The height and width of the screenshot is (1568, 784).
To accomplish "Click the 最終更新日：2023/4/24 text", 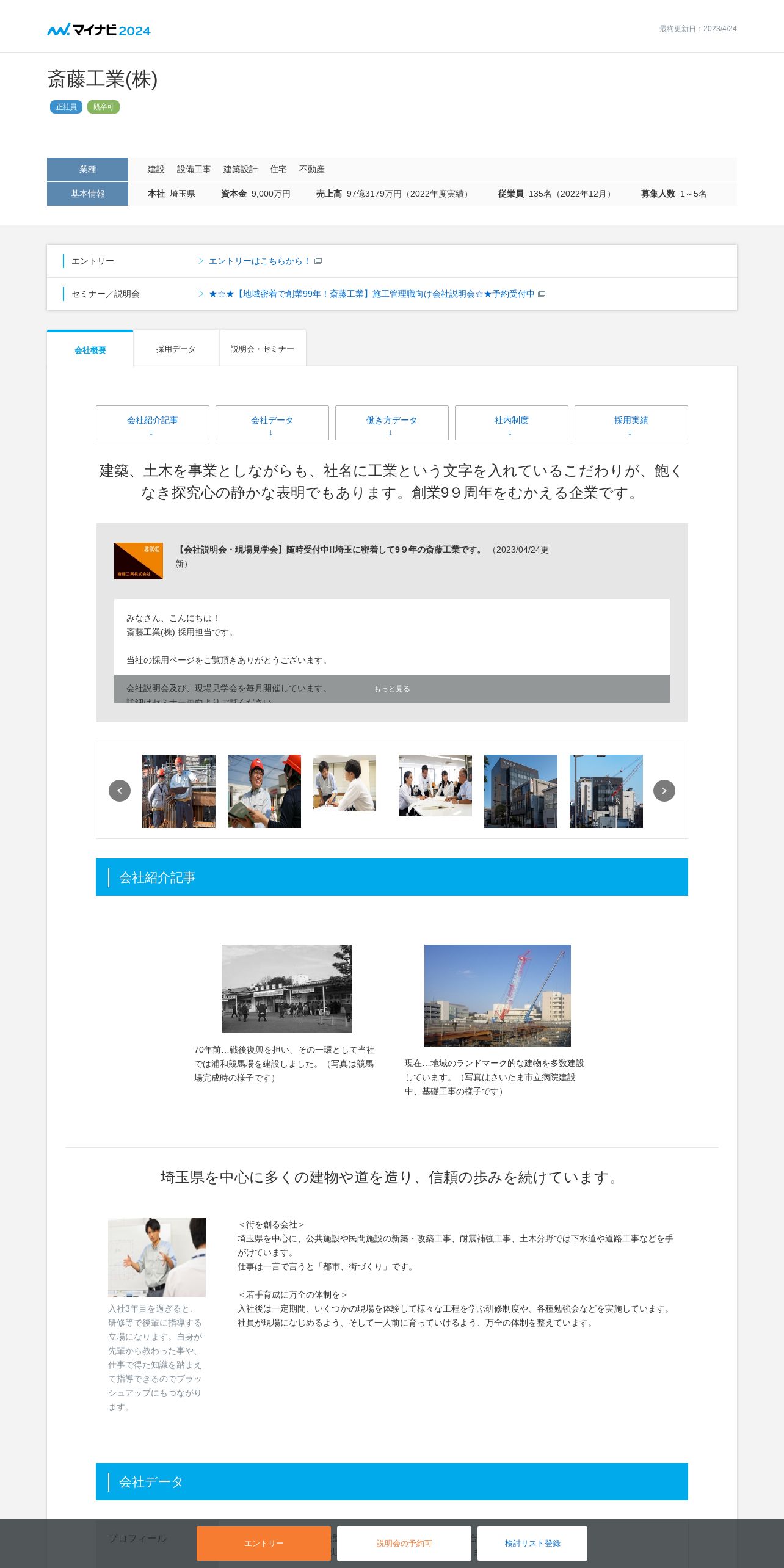I will tap(698, 29).
